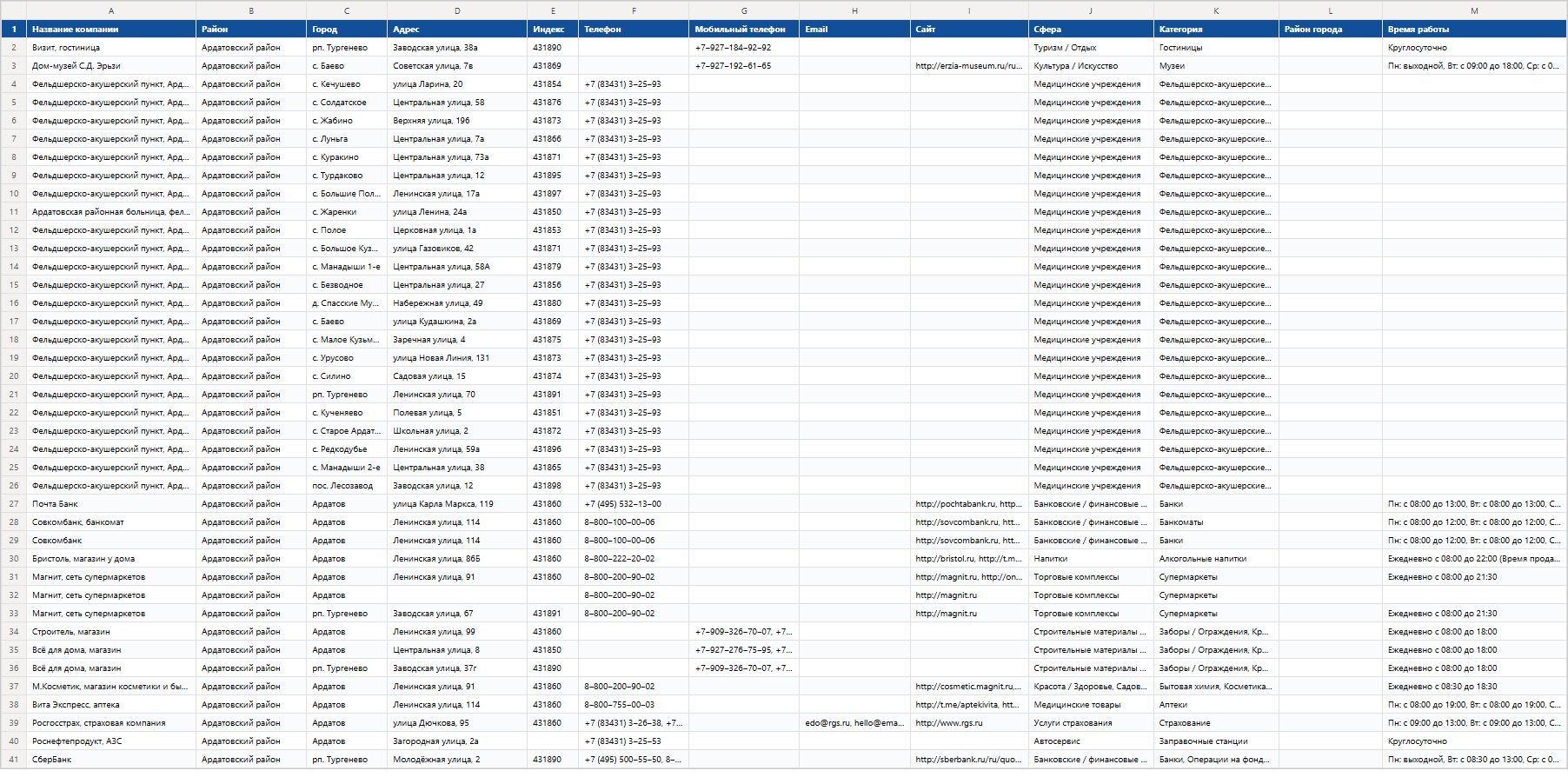The width and height of the screenshot is (1568, 784).
Task: Click the 'Заправочные станции' category cell
Action: pos(1216,741)
